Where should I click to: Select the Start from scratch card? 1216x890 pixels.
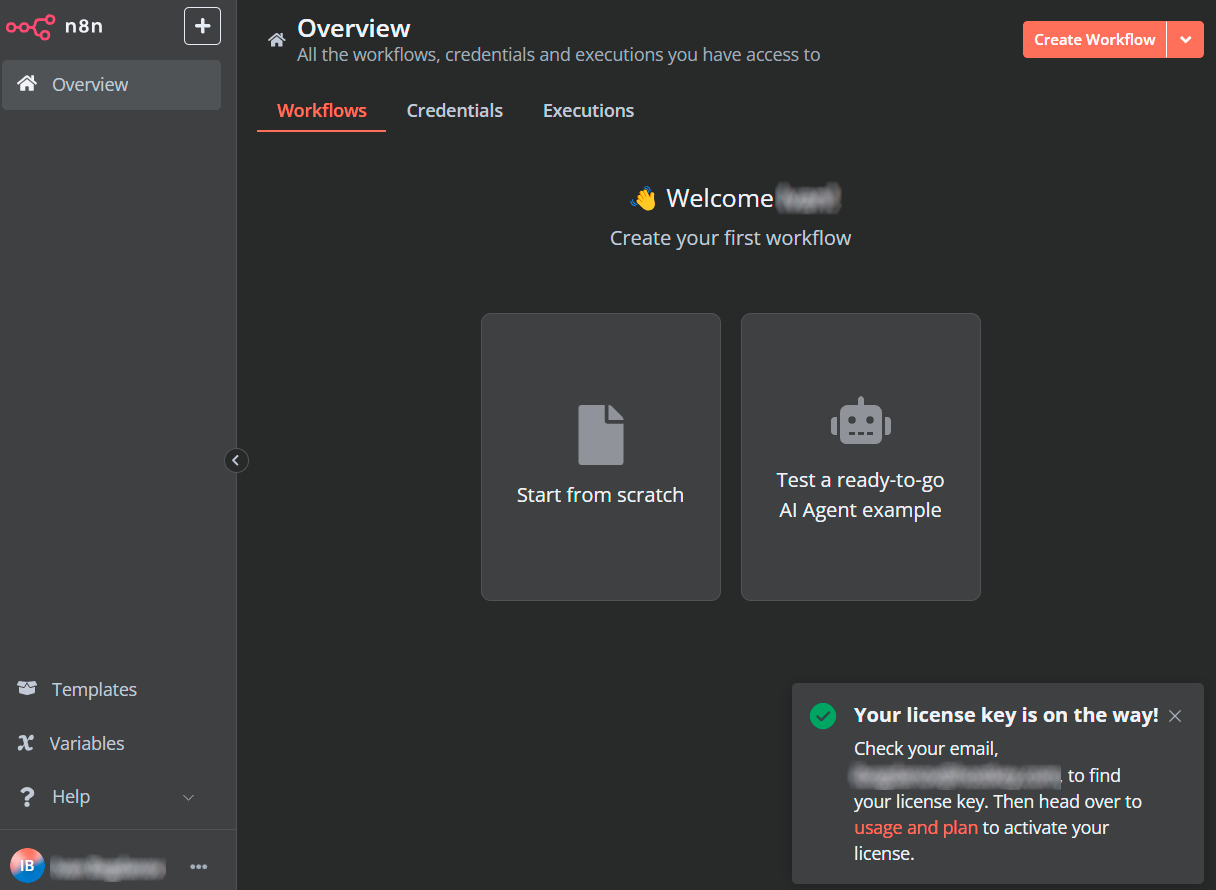pyautogui.click(x=600, y=457)
